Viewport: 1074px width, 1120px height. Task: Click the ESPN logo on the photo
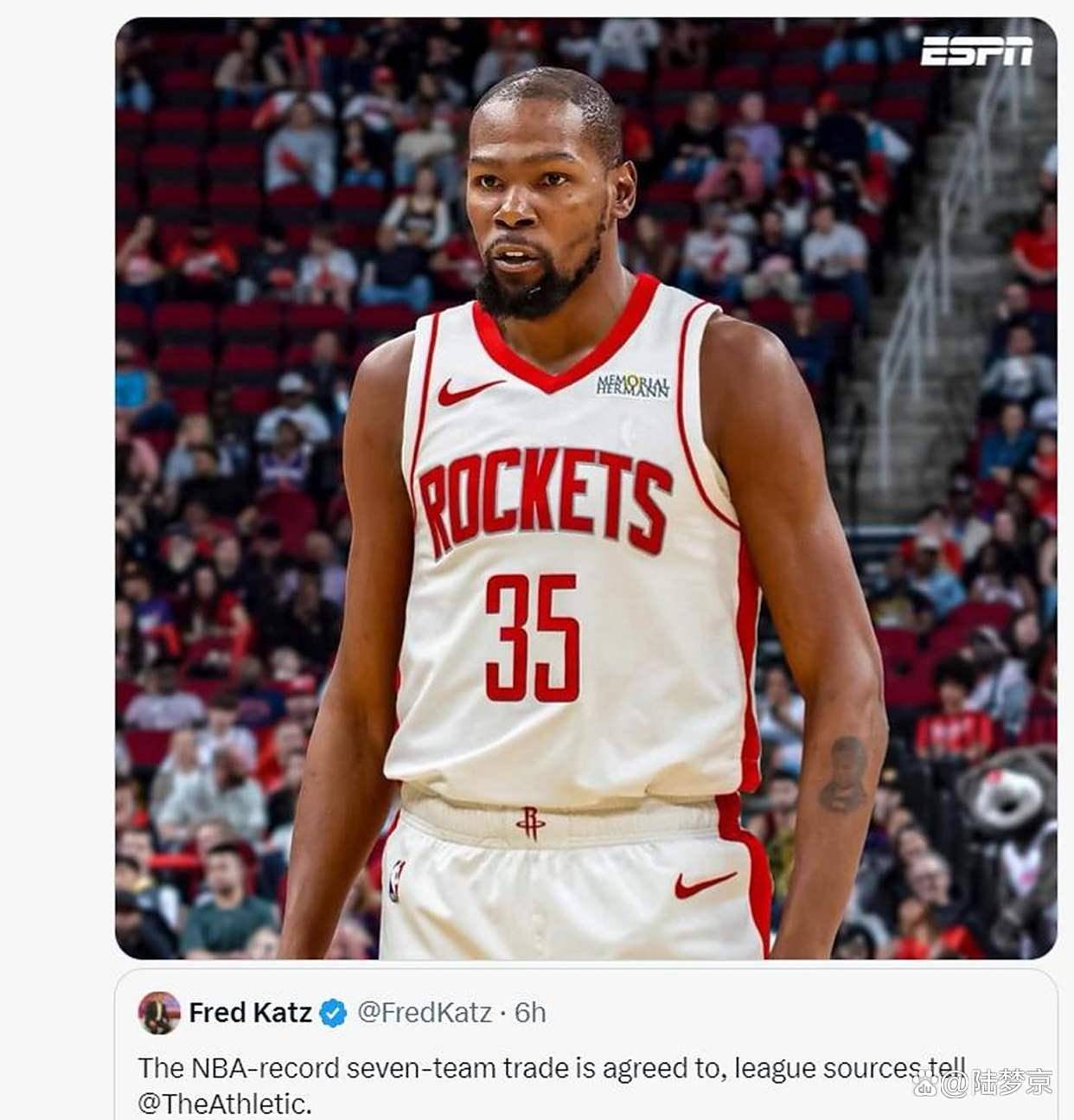pos(976,52)
